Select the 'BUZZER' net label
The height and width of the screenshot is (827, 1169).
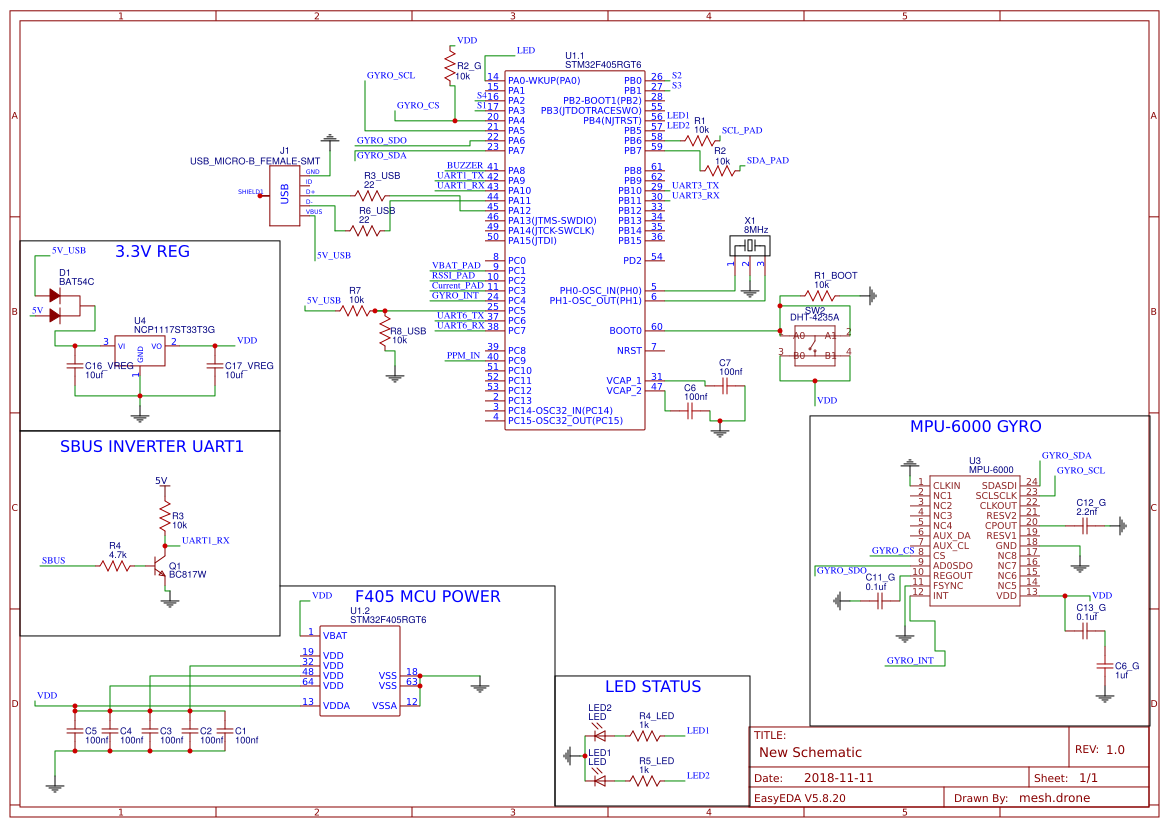[x=465, y=165]
